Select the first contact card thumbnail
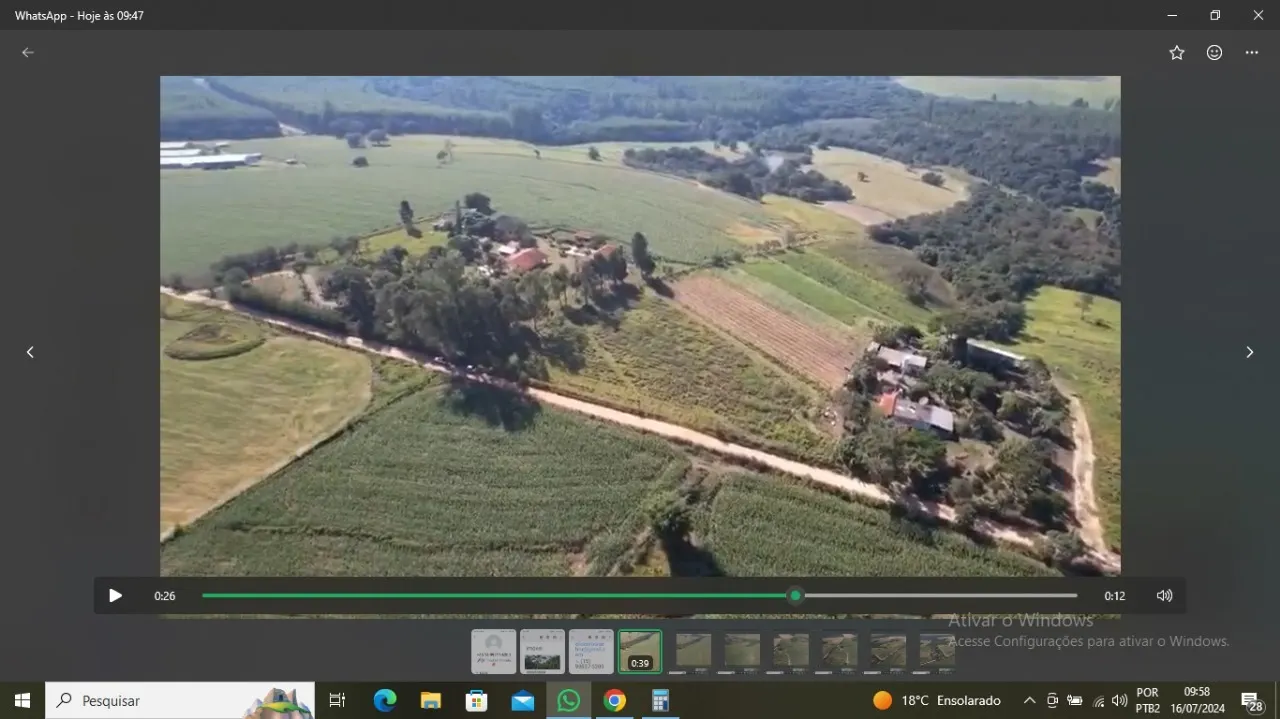Screen dimensions: 1280x719 pos(494,651)
